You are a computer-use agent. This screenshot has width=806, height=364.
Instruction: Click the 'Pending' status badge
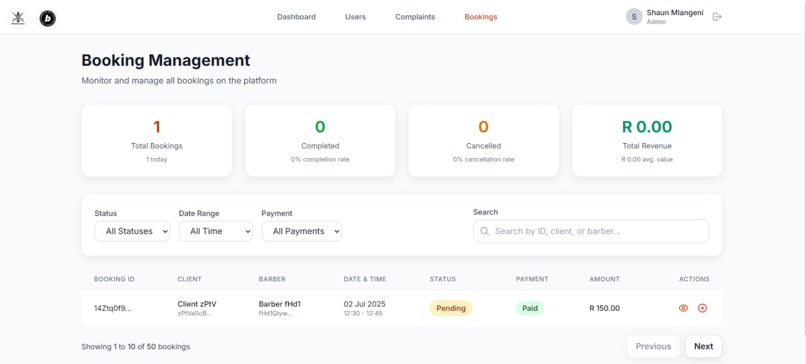pyautogui.click(x=451, y=308)
